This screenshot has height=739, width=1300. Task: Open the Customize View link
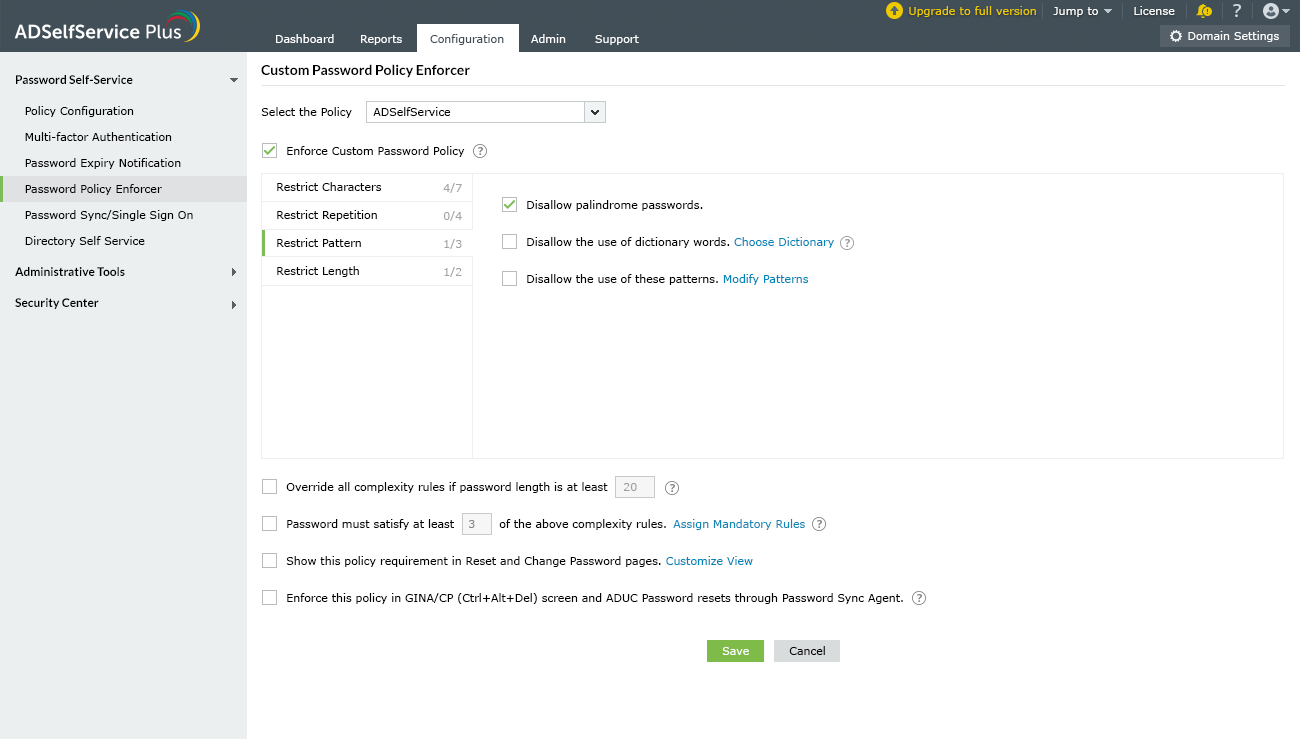point(709,561)
